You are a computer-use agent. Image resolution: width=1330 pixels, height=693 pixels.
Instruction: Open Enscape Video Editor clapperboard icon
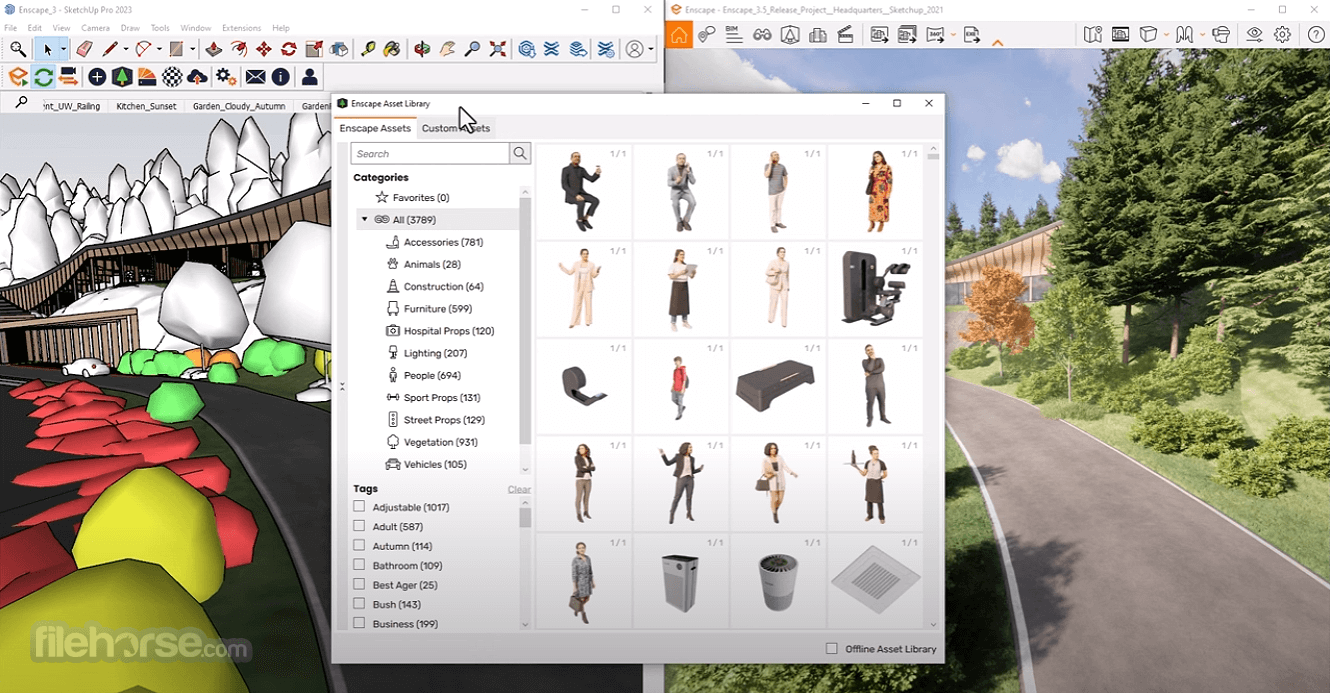tap(845, 35)
